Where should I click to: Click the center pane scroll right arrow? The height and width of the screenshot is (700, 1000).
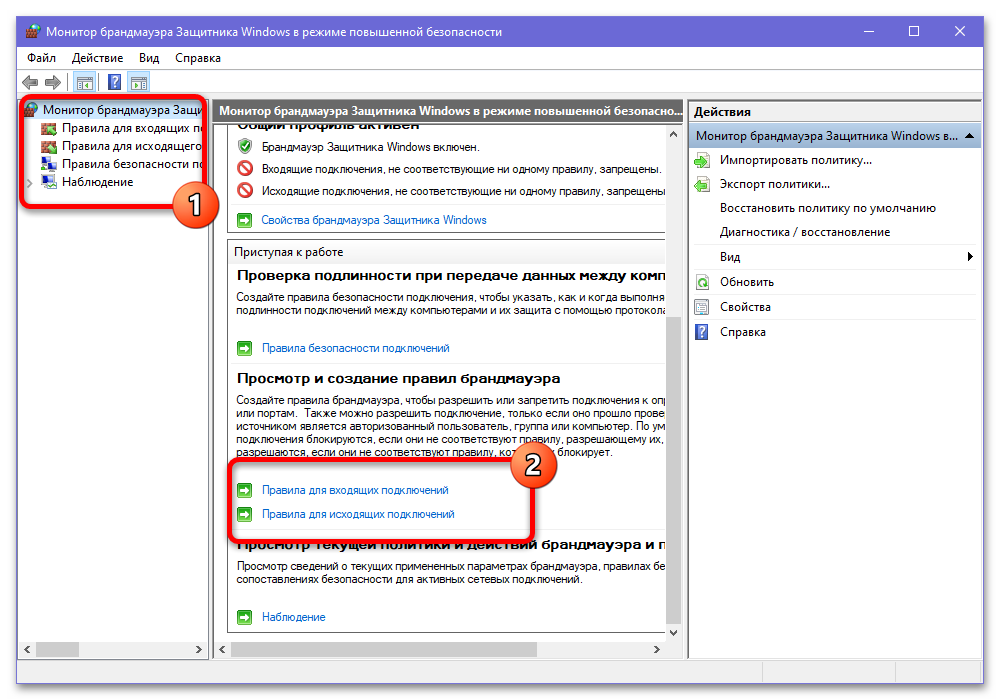657,649
